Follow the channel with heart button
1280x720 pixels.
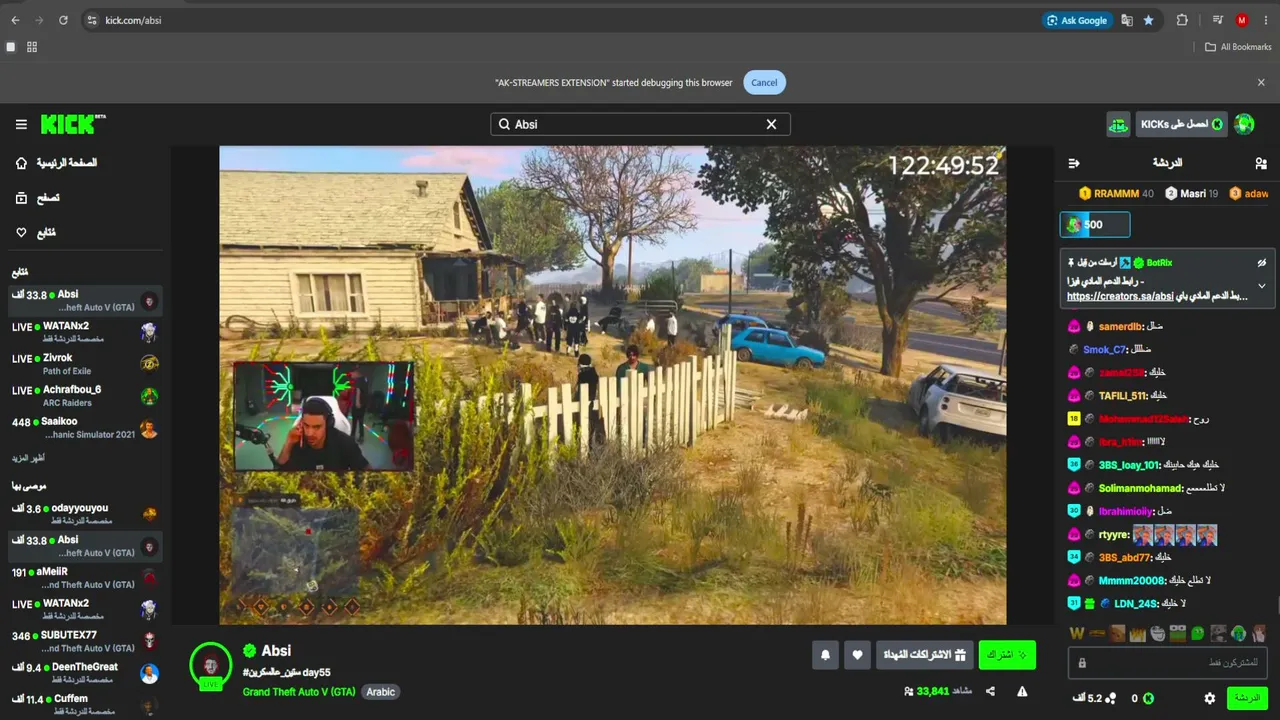(857, 655)
